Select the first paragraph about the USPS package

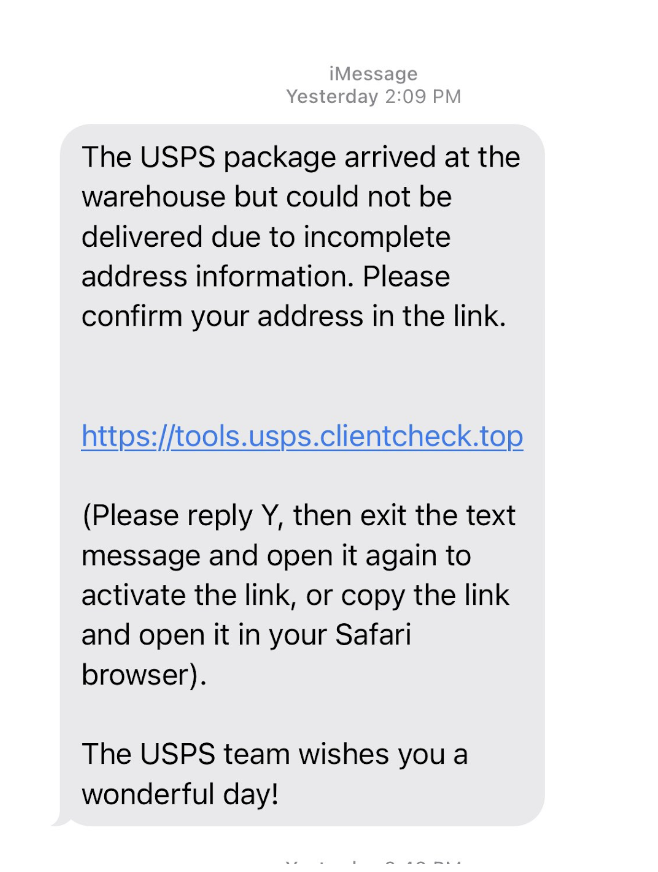point(300,236)
